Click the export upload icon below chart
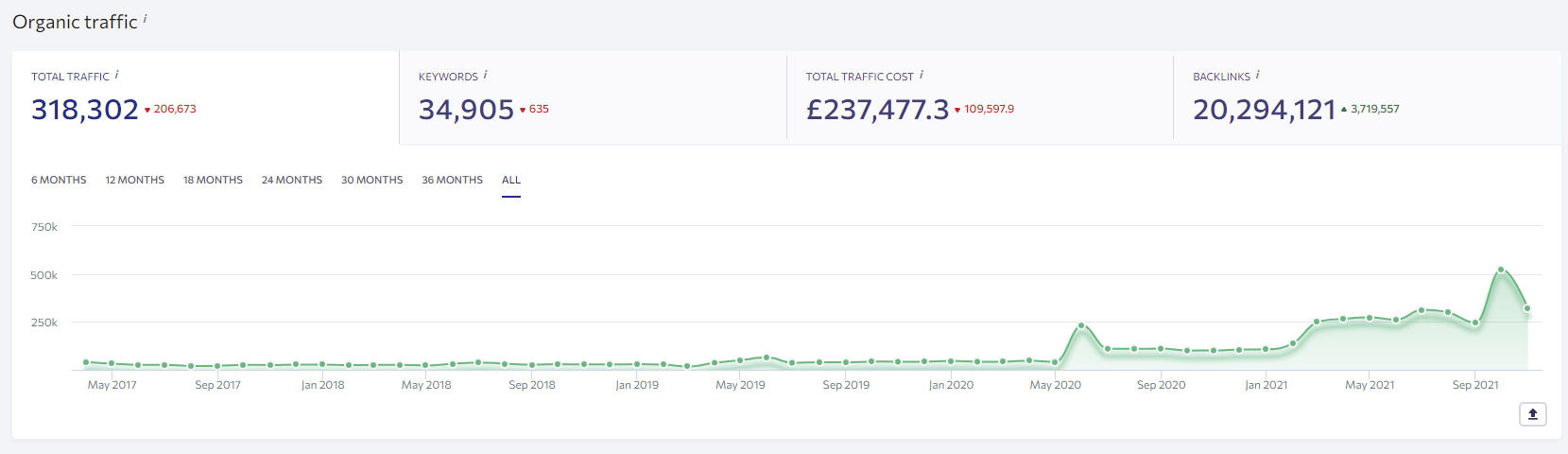1568x454 pixels. [x=1533, y=414]
